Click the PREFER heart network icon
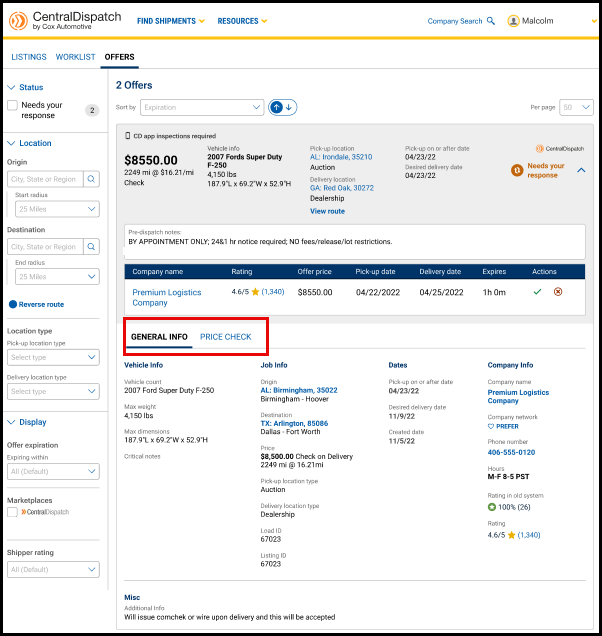The image size is (602, 636). click(x=491, y=426)
